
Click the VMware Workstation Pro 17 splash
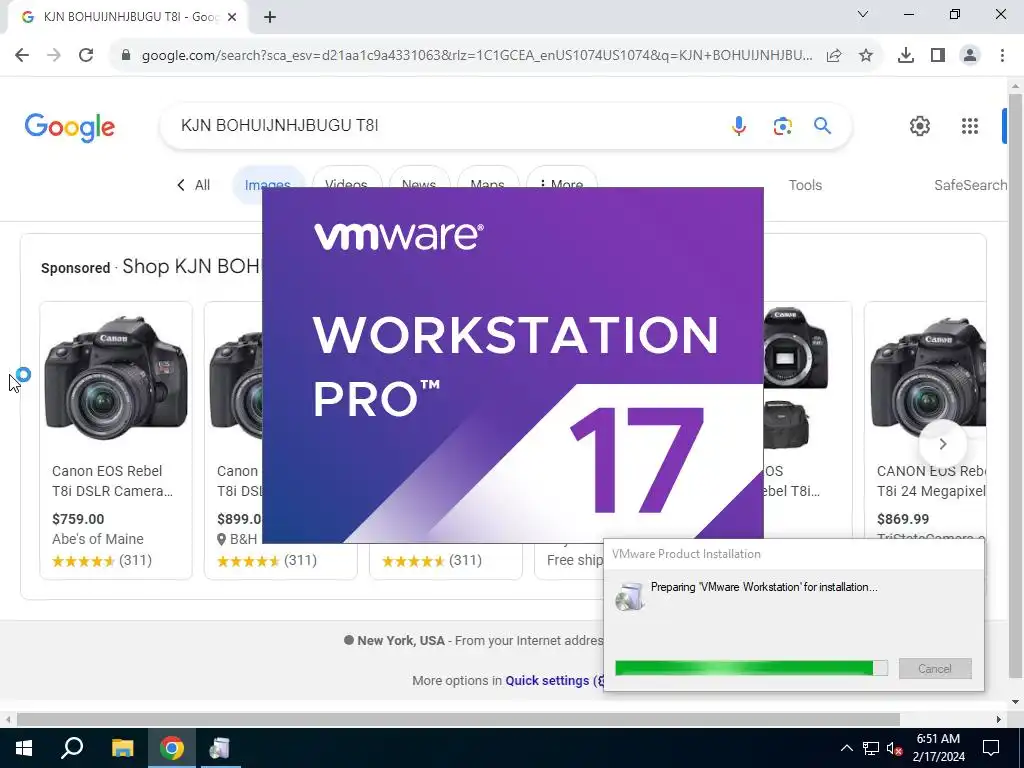[513, 365]
